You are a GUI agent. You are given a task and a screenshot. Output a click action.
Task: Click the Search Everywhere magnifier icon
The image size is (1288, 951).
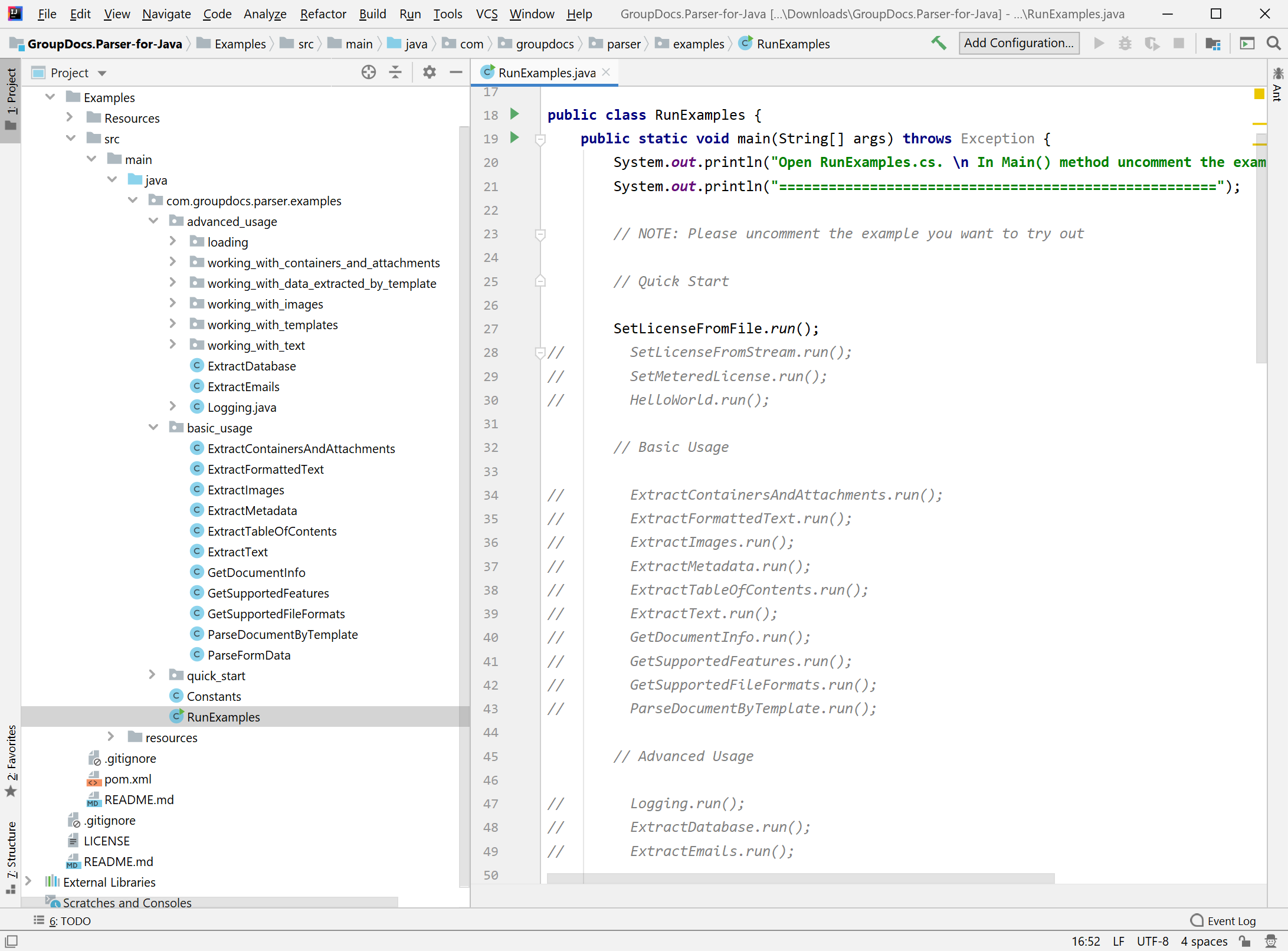click(x=1273, y=43)
